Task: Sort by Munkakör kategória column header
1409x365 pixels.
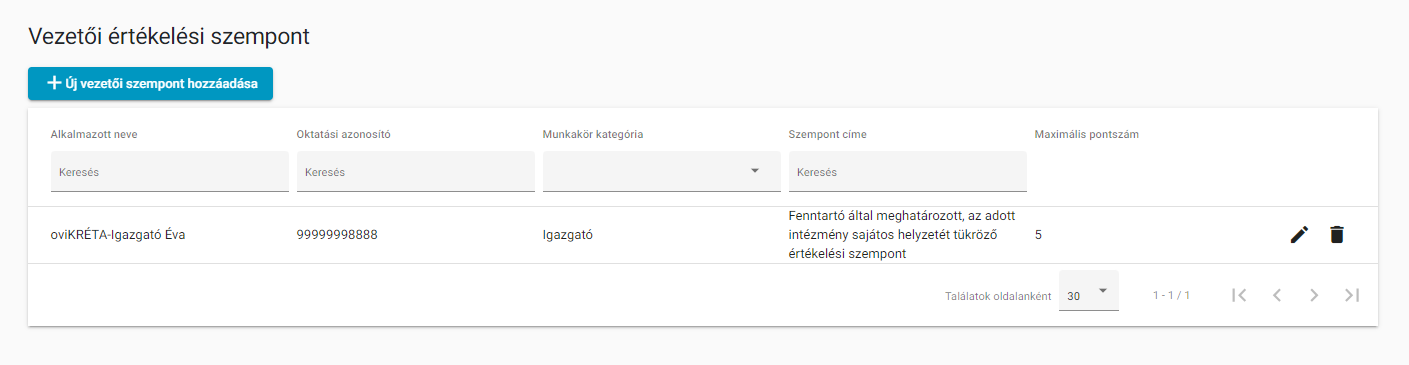Action: point(593,134)
